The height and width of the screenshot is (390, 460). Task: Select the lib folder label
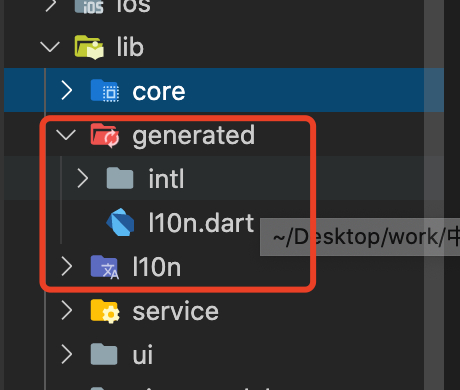pyautogui.click(x=130, y=47)
